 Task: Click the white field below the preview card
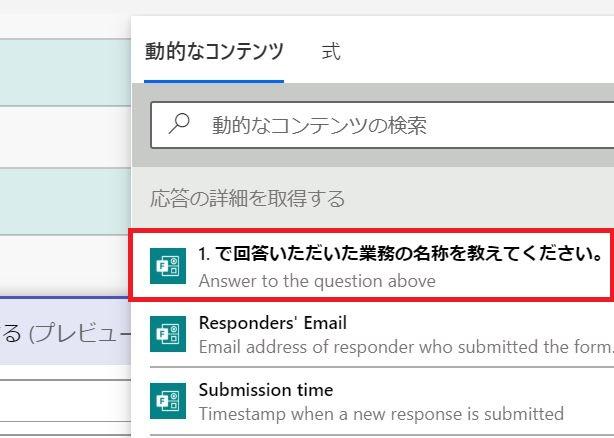[x=65, y=401]
